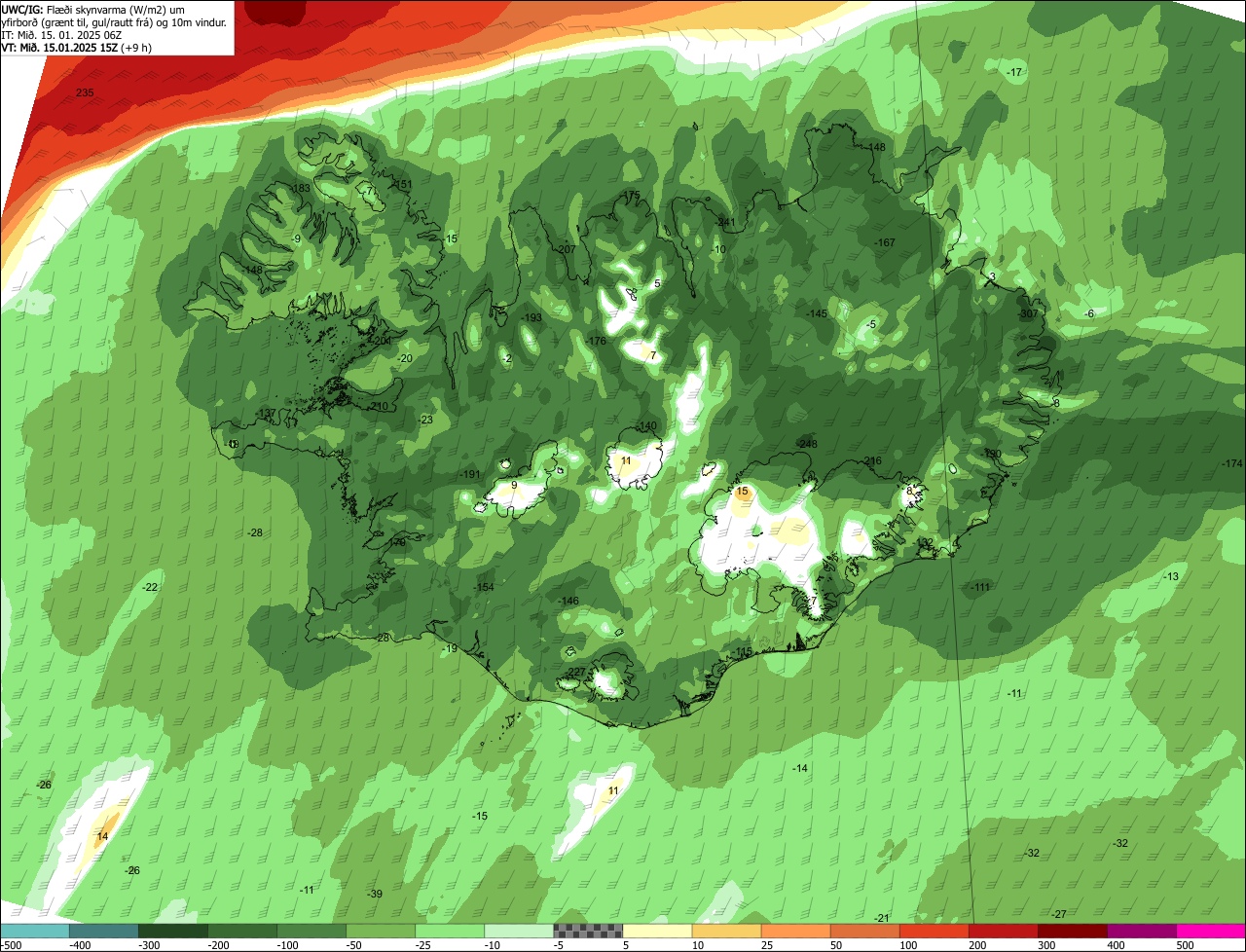Click the legend swatch between -500 and -400
Screen dimensions: 1246x952
35,931
